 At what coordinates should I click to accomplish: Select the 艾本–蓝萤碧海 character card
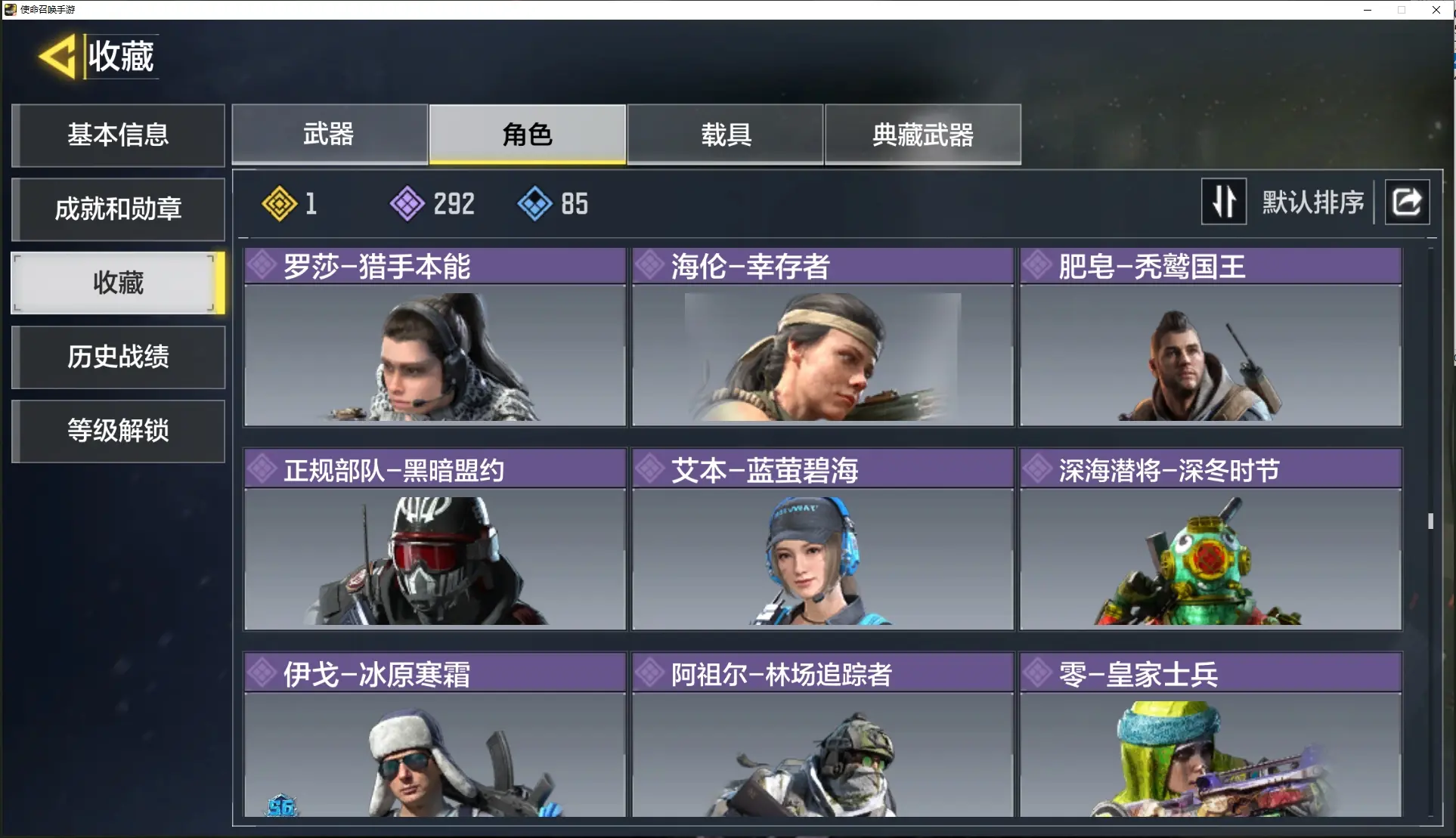click(x=822, y=539)
